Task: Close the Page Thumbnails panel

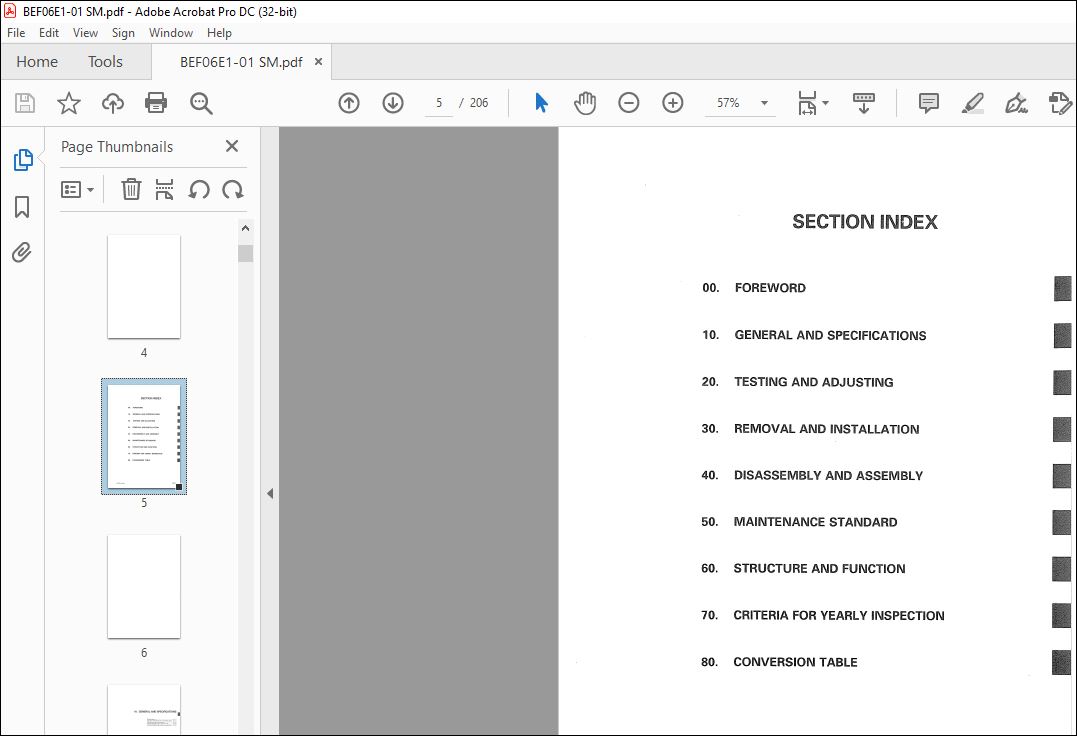Action: tap(232, 146)
